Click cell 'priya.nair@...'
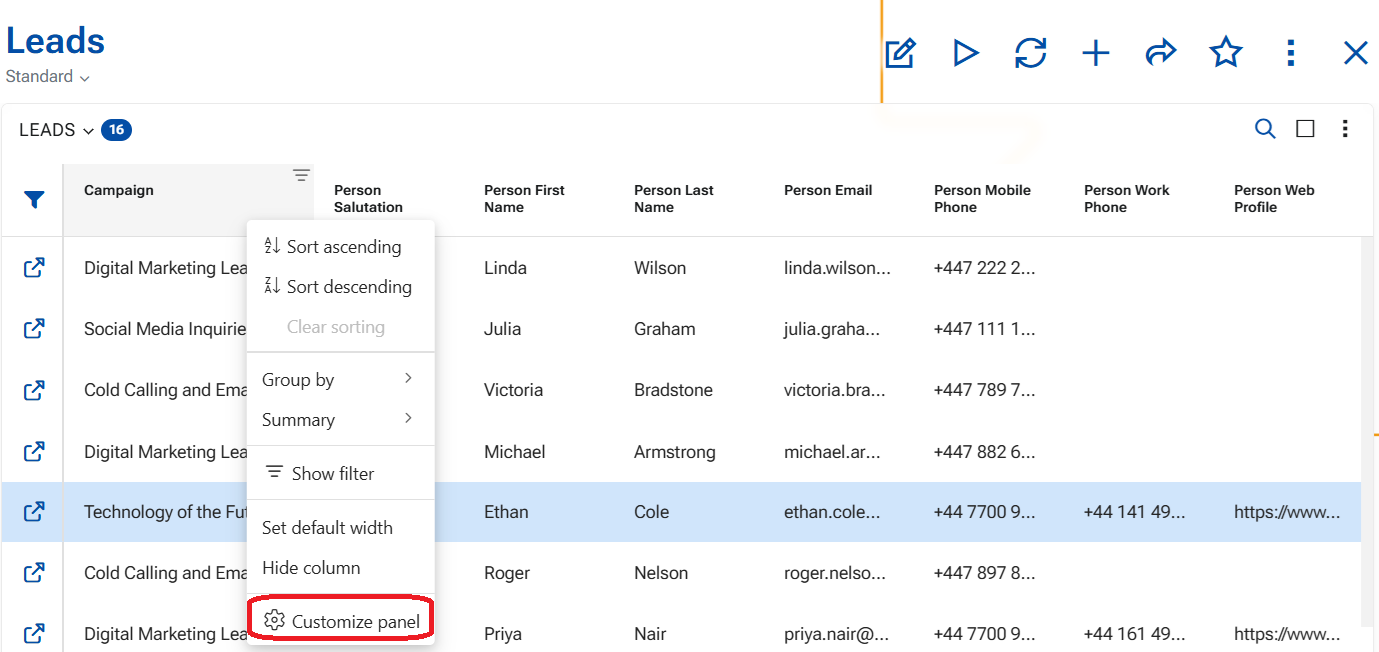1379x652 pixels. tap(837, 634)
